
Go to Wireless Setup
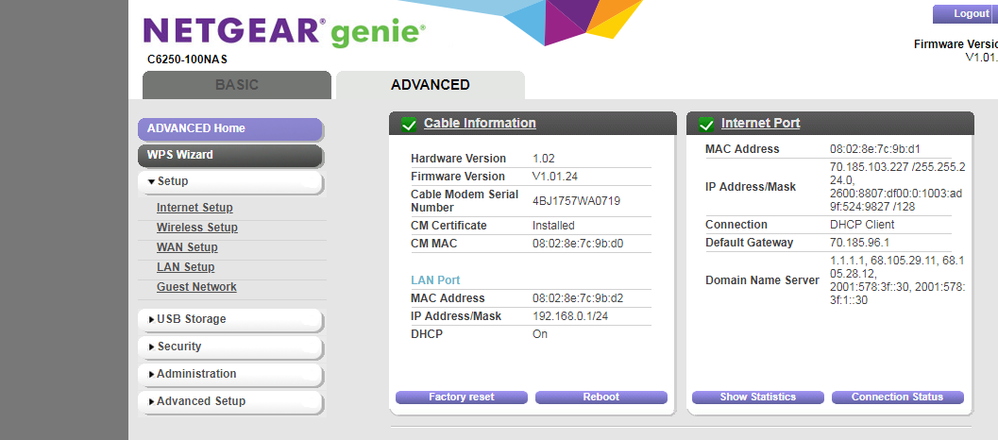pos(197,228)
